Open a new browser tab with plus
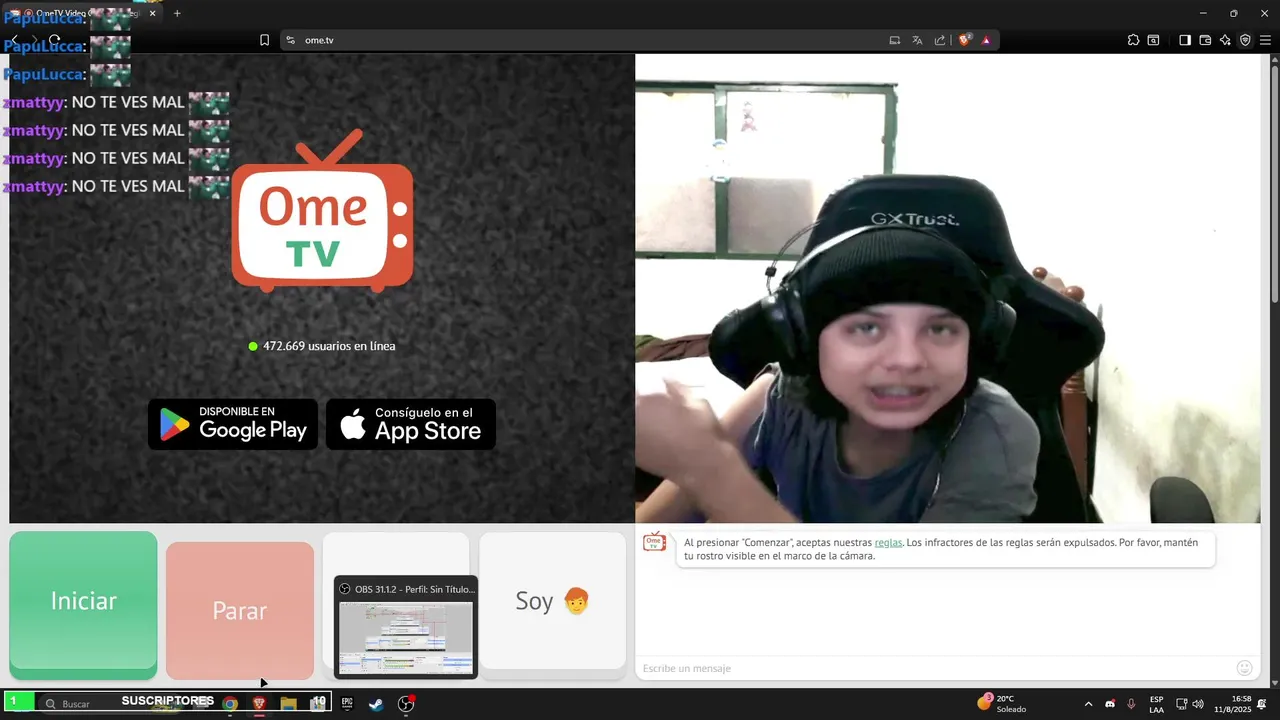The image size is (1280, 720). pos(177,13)
